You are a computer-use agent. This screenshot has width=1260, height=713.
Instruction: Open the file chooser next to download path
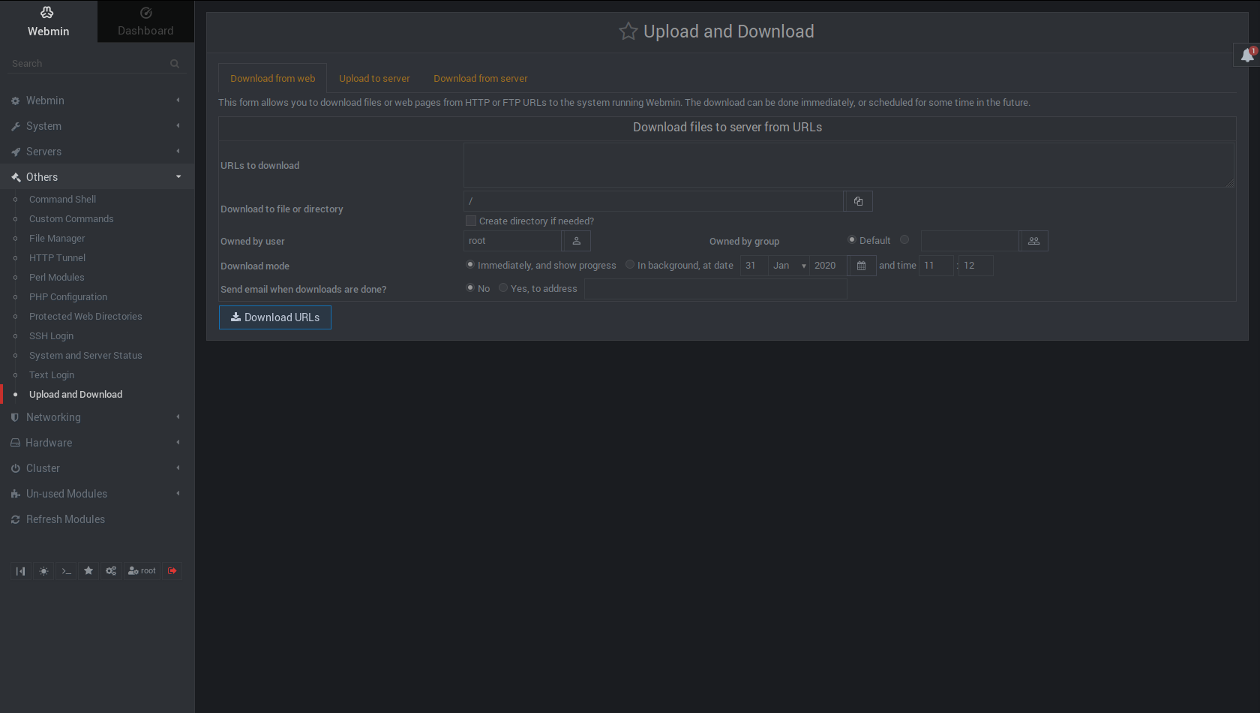coord(858,201)
